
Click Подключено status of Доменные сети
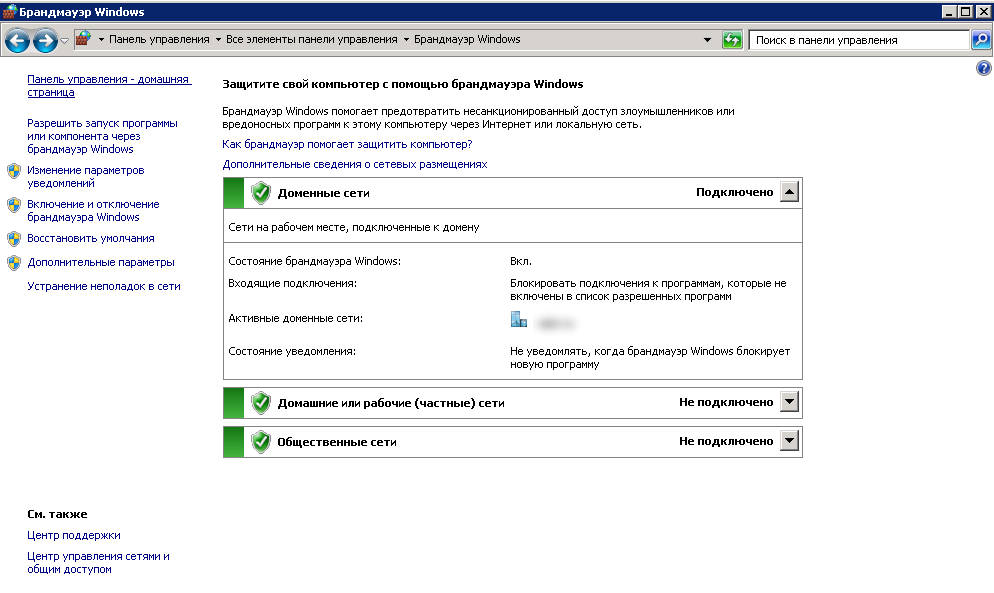(x=735, y=192)
